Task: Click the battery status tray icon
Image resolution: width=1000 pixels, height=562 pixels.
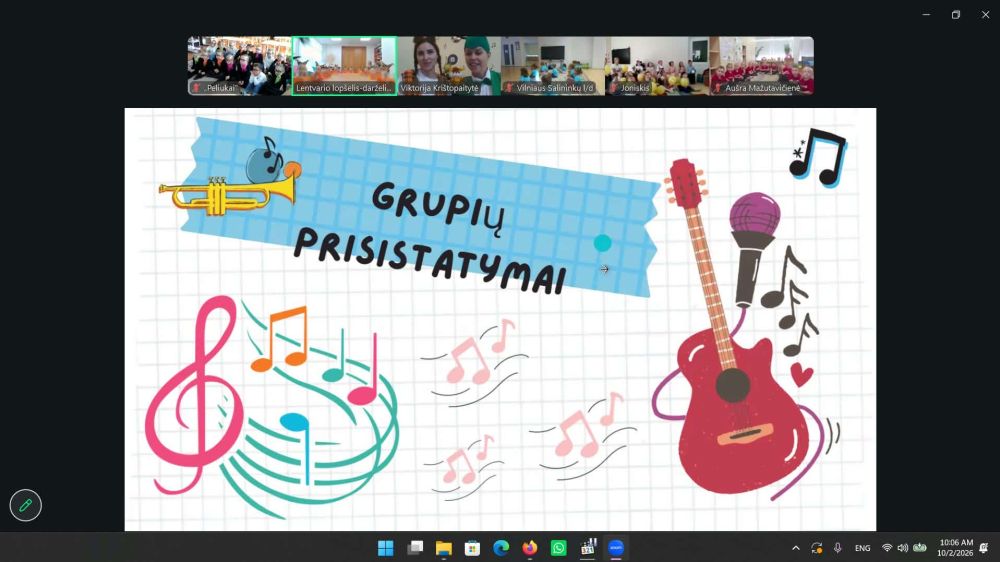Action: [920, 548]
